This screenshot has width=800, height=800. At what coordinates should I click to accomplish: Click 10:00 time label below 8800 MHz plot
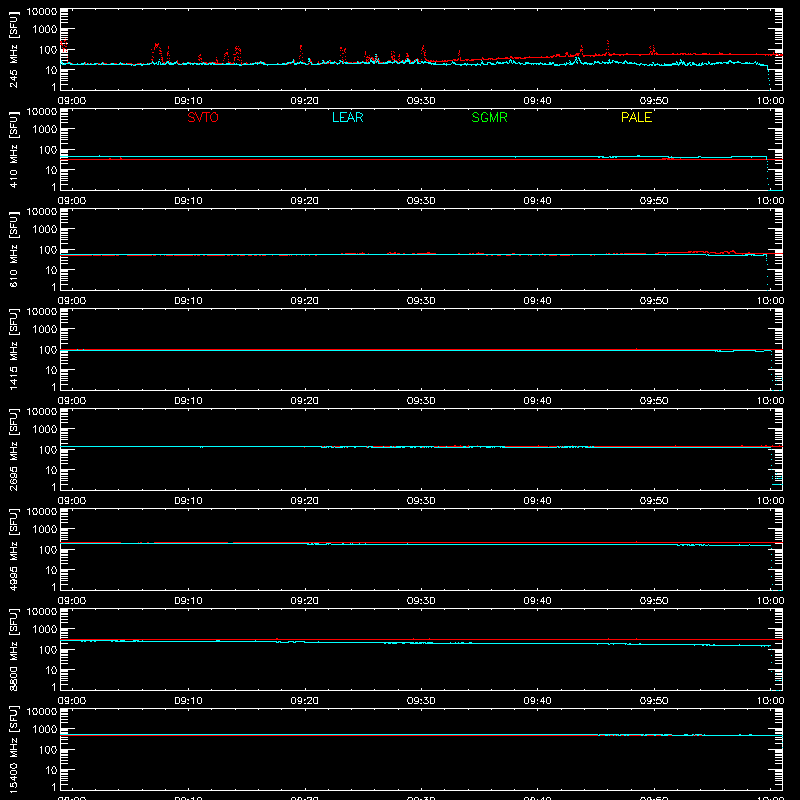tap(770, 701)
